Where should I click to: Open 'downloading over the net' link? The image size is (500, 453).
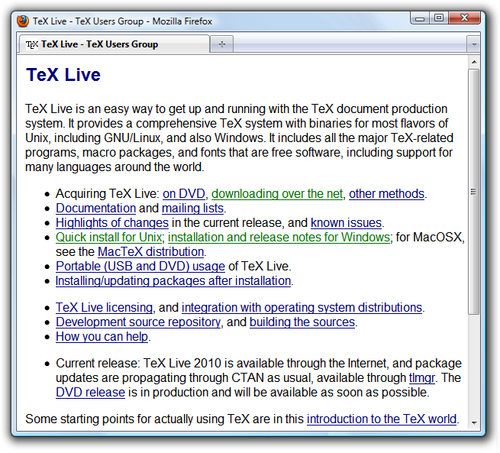coord(277,194)
